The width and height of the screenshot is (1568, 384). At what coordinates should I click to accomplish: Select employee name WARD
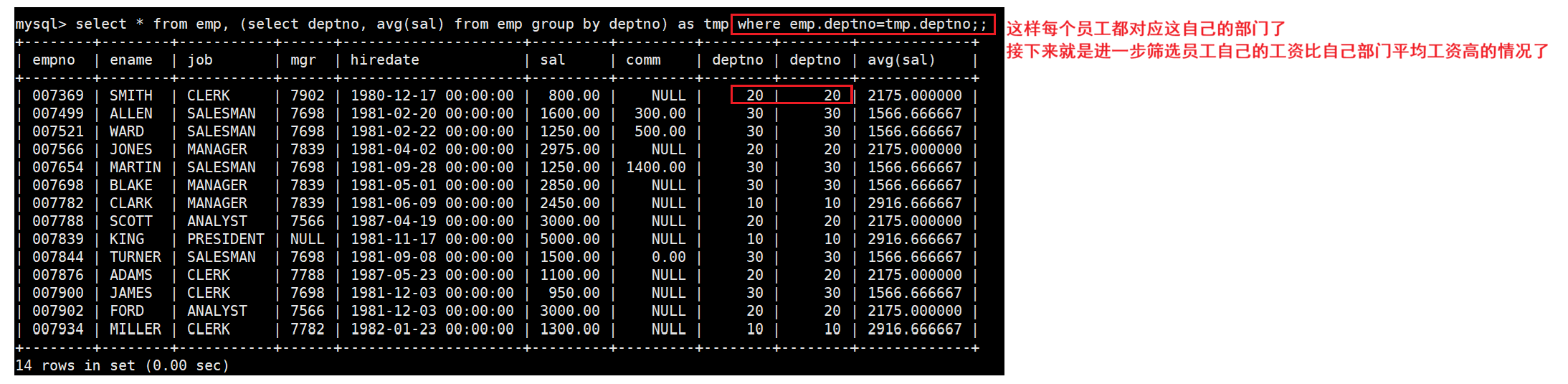(x=126, y=131)
